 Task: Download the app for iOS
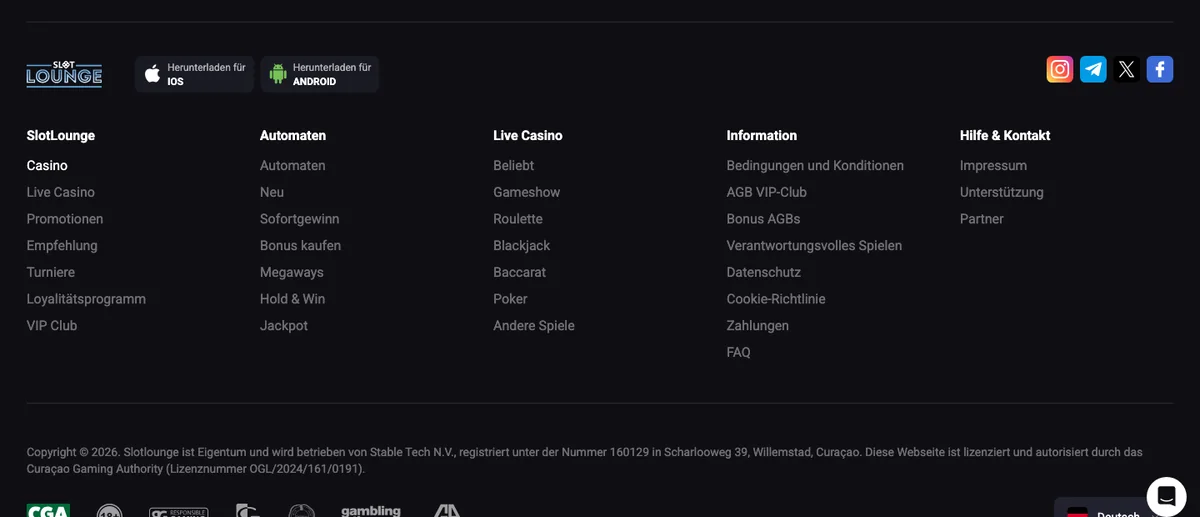click(194, 74)
